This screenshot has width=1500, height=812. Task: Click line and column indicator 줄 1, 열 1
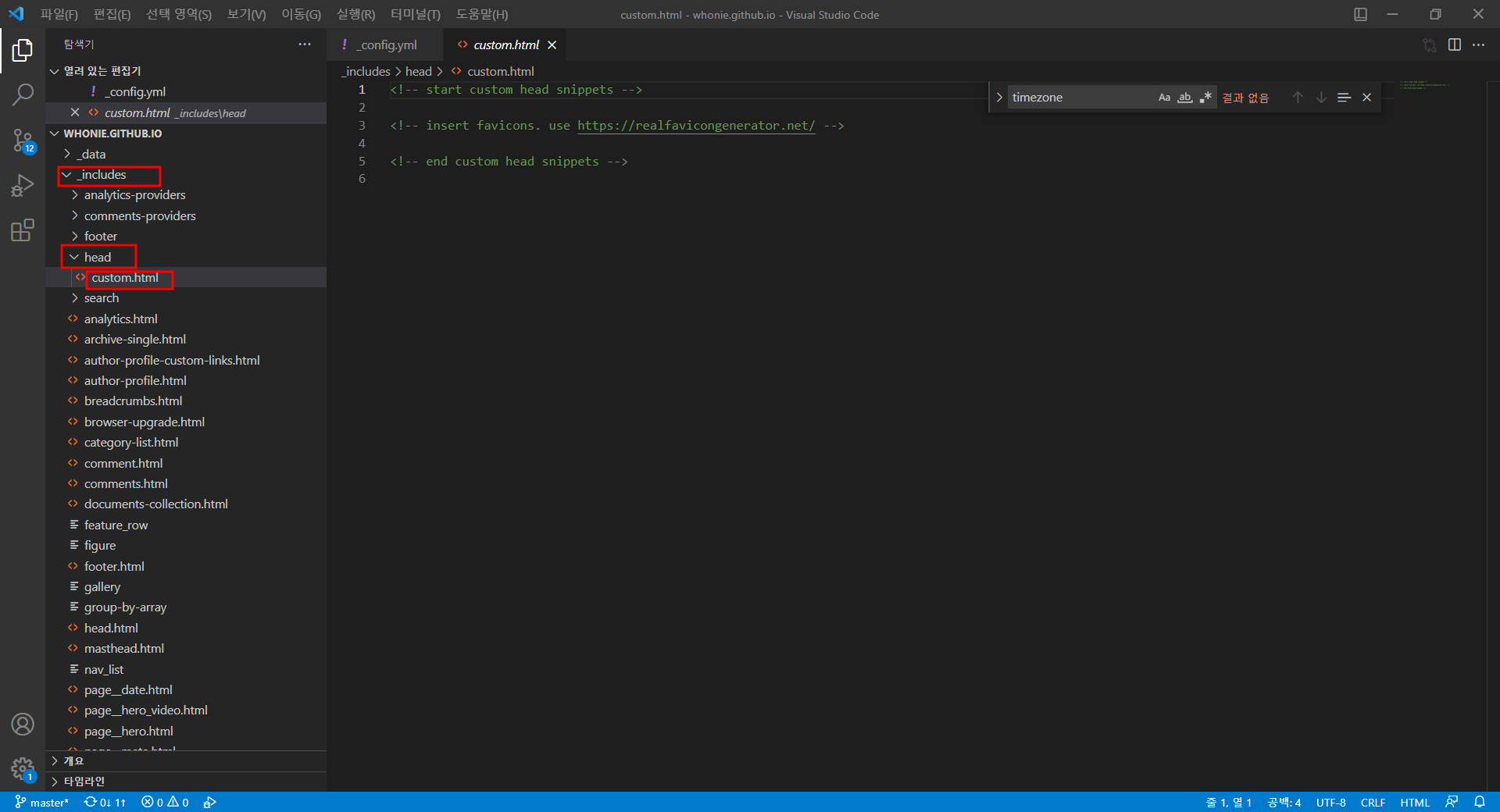1229,803
